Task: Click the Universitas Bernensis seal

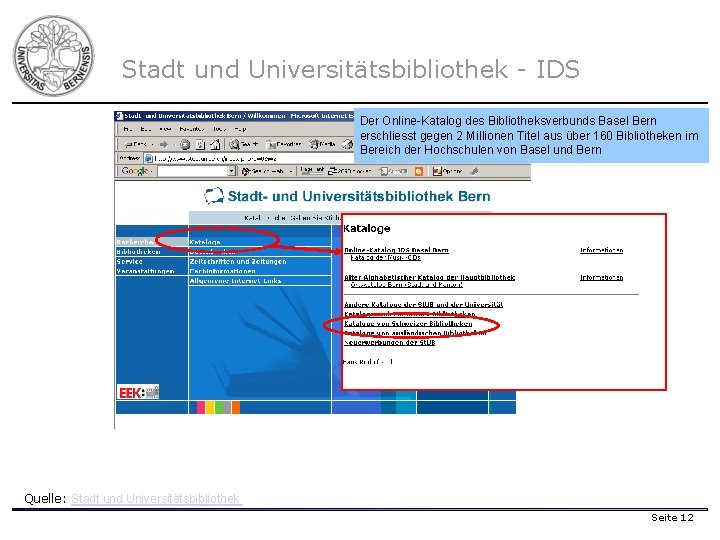Action: point(54,56)
